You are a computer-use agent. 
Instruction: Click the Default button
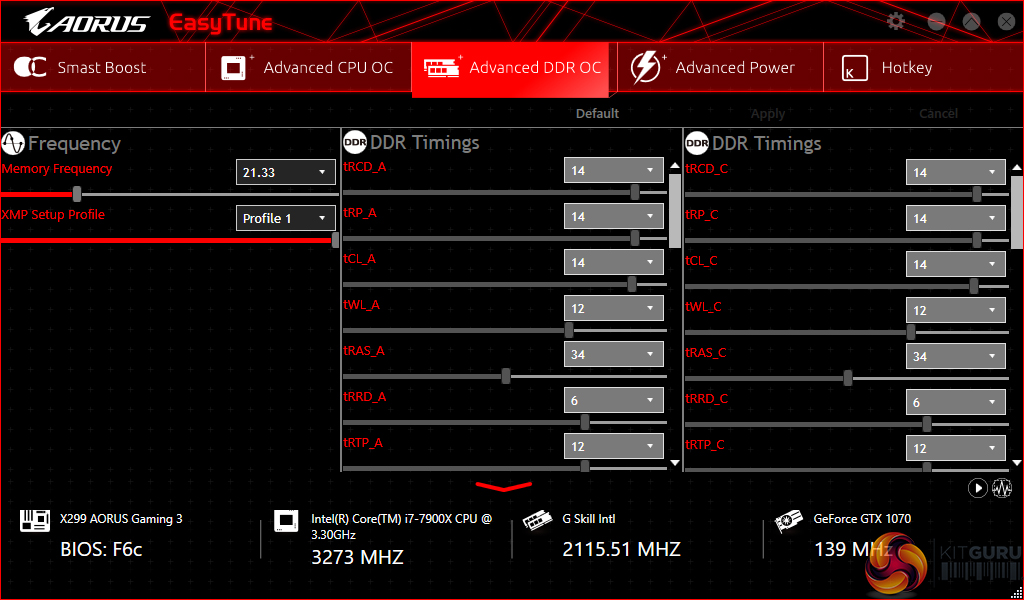(x=597, y=114)
